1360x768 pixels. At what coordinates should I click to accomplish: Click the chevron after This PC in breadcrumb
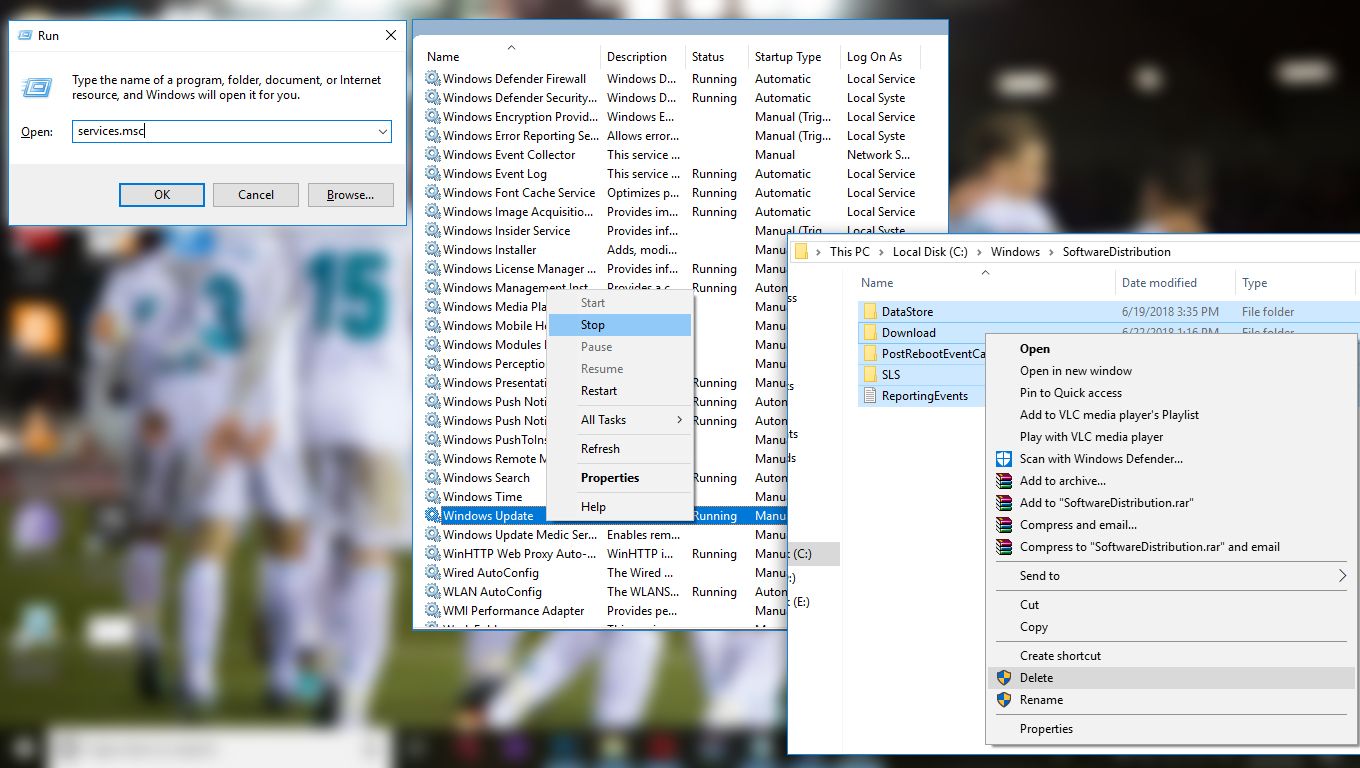click(881, 252)
